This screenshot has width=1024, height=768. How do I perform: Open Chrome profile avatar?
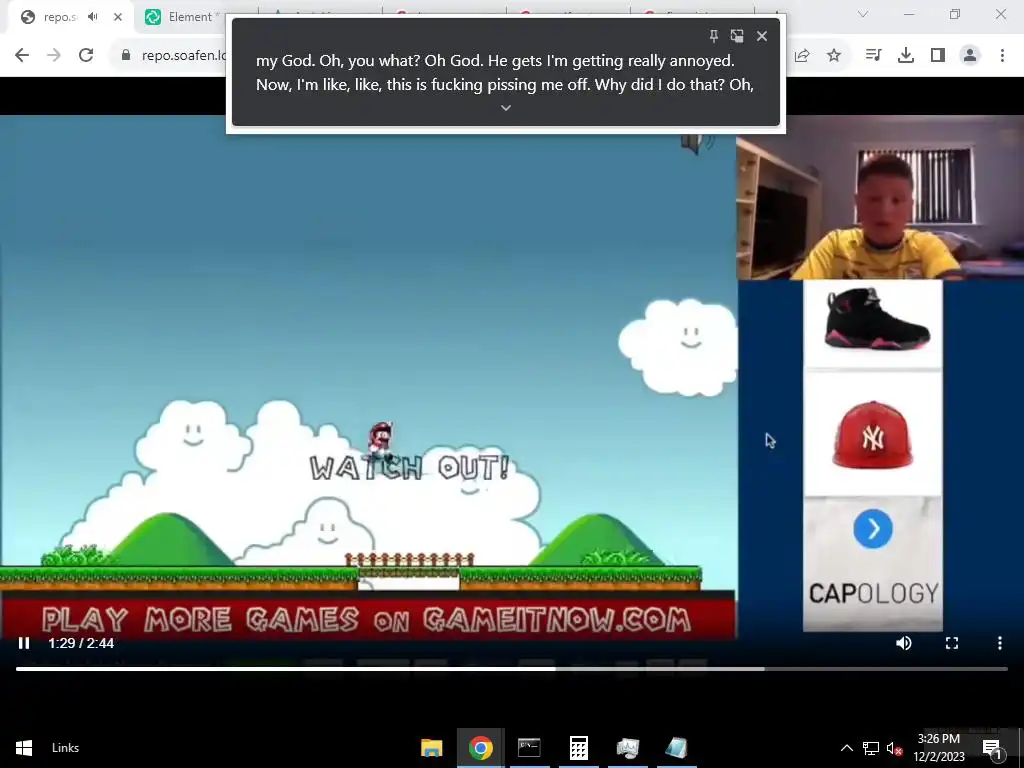tap(970, 56)
